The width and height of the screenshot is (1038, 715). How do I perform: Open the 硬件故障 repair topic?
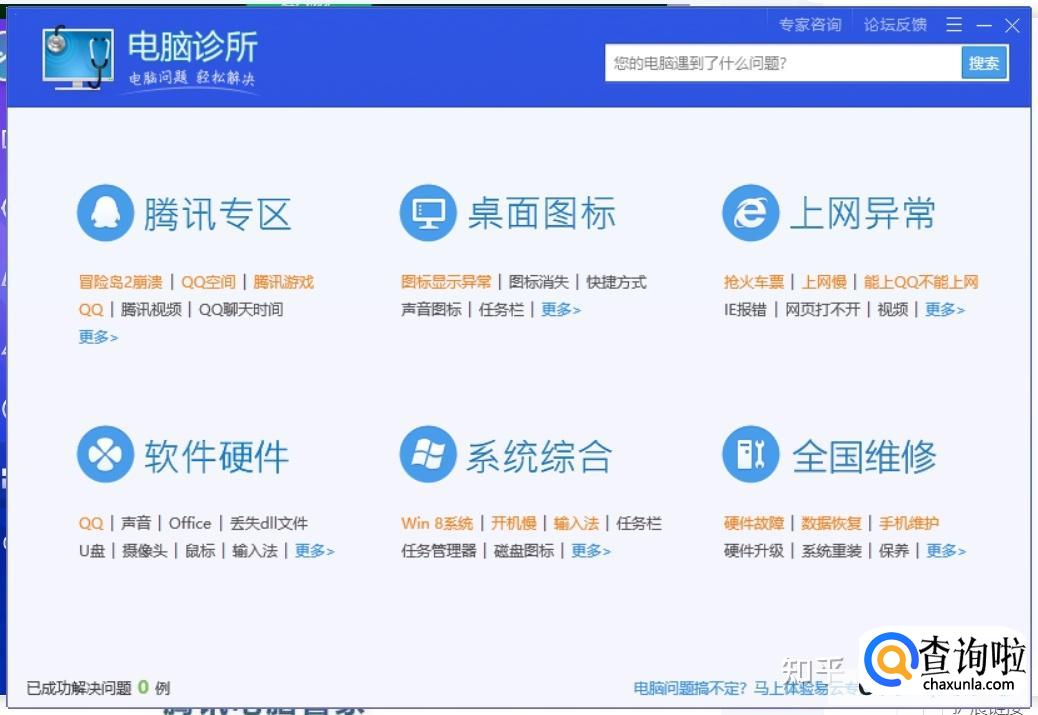click(753, 522)
